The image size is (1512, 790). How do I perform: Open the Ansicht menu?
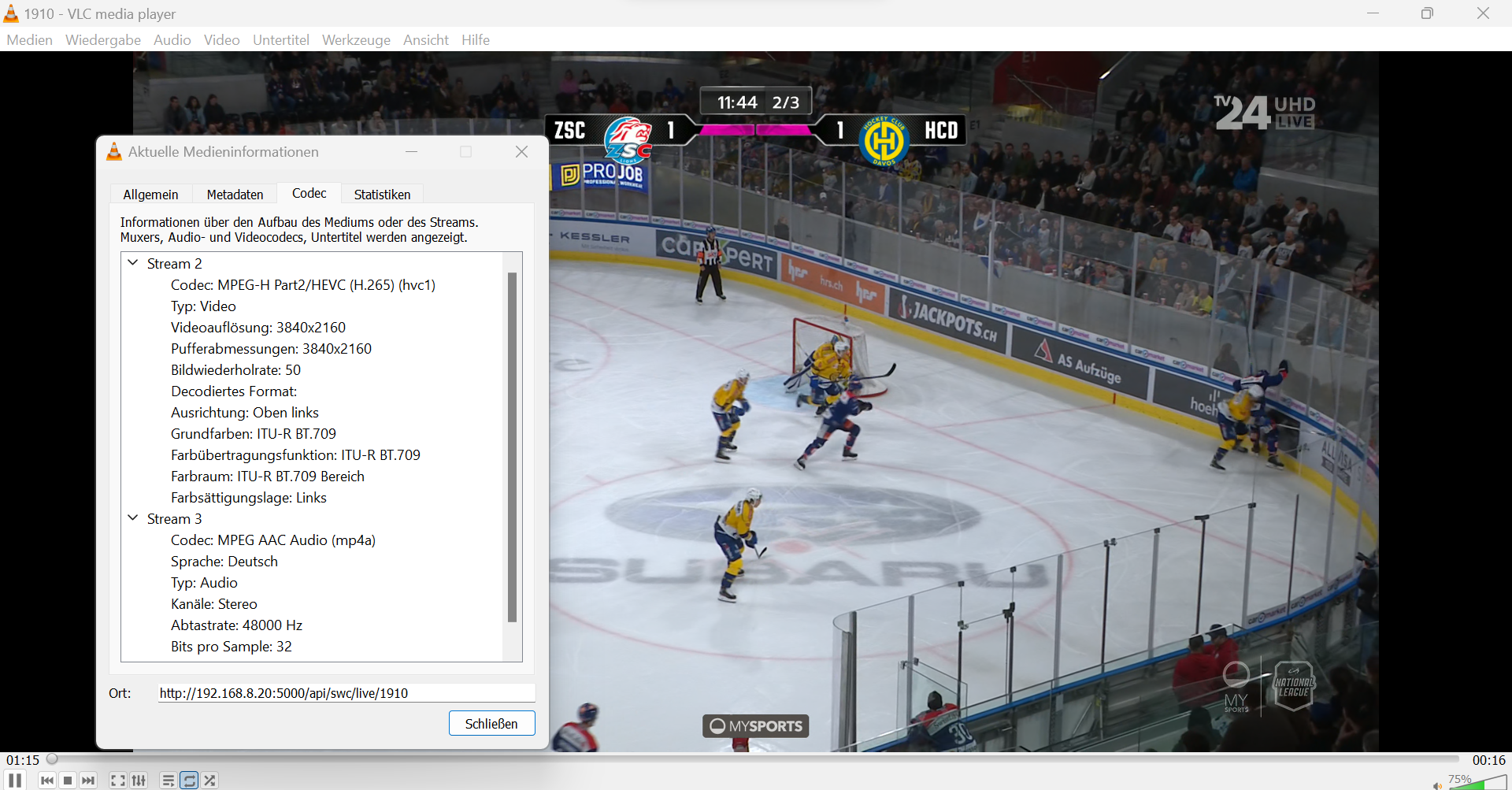[426, 39]
